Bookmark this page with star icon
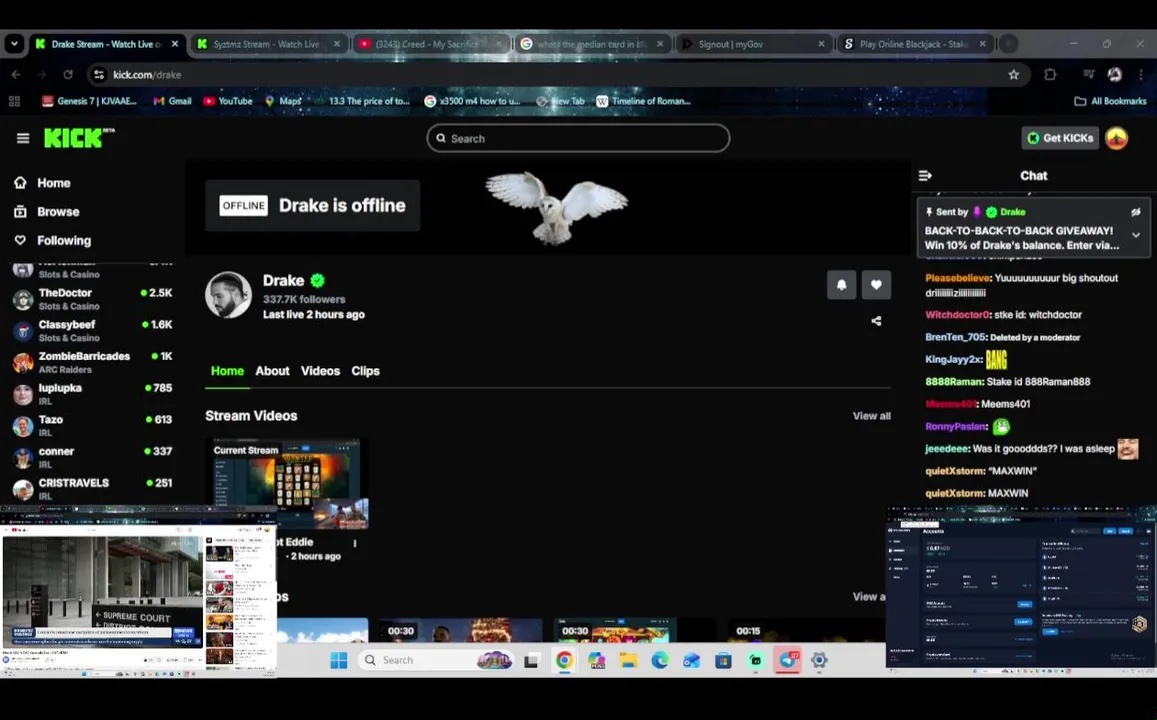This screenshot has height=720, width=1157. [1014, 75]
